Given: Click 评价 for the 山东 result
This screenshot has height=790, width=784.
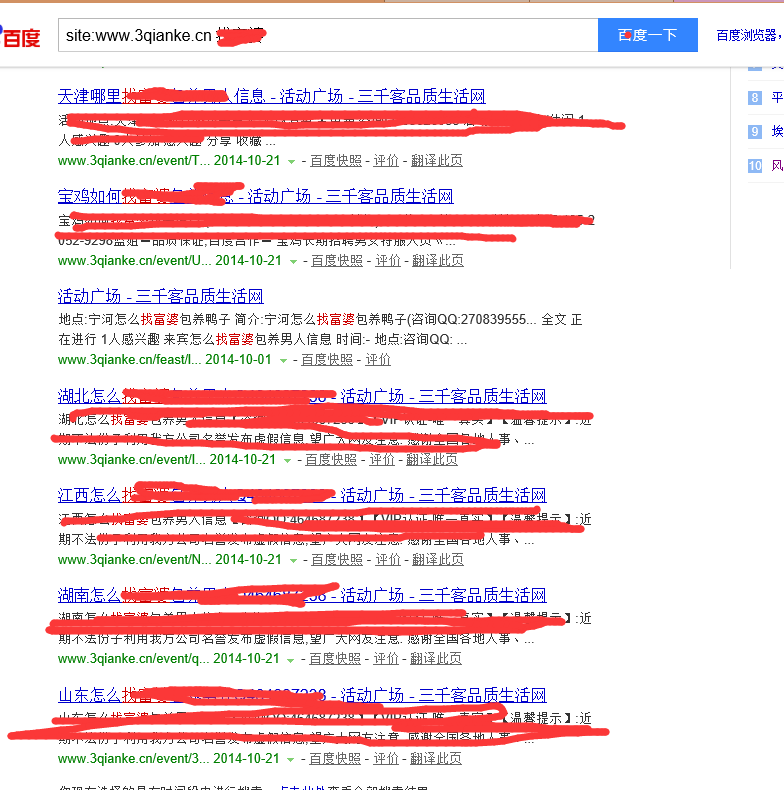Looking at the screenshot, I should (385, 758).
